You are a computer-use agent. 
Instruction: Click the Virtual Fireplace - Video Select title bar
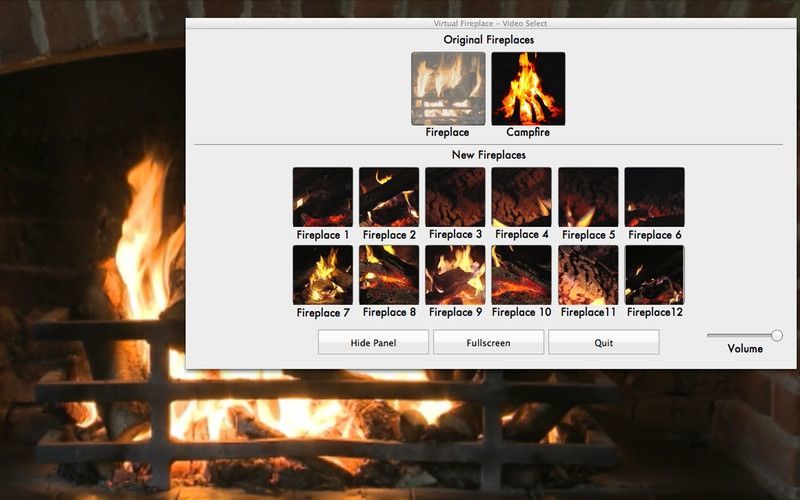click(x=490, y=23)
